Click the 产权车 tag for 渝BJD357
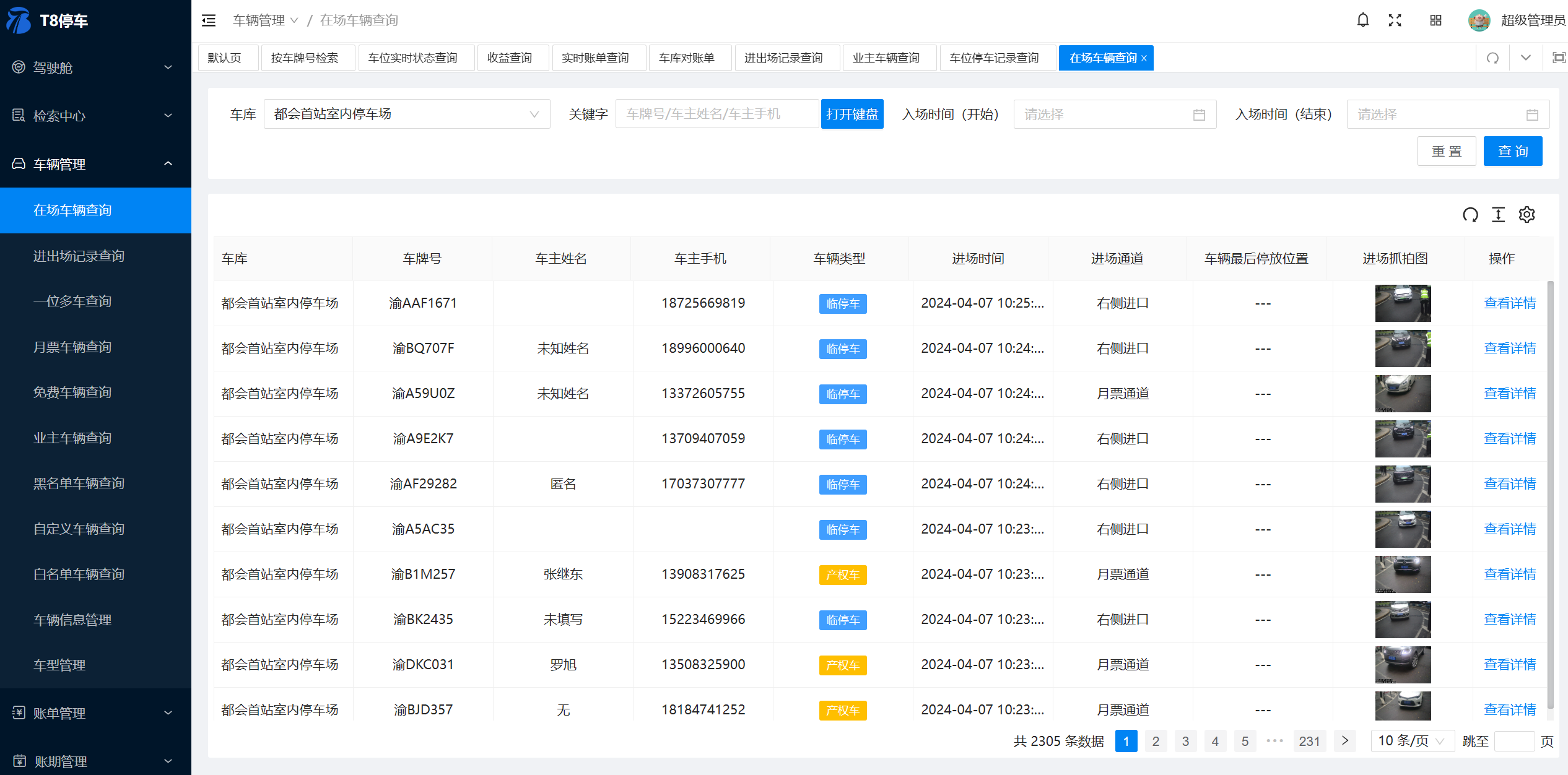 (x=843, y=711)
